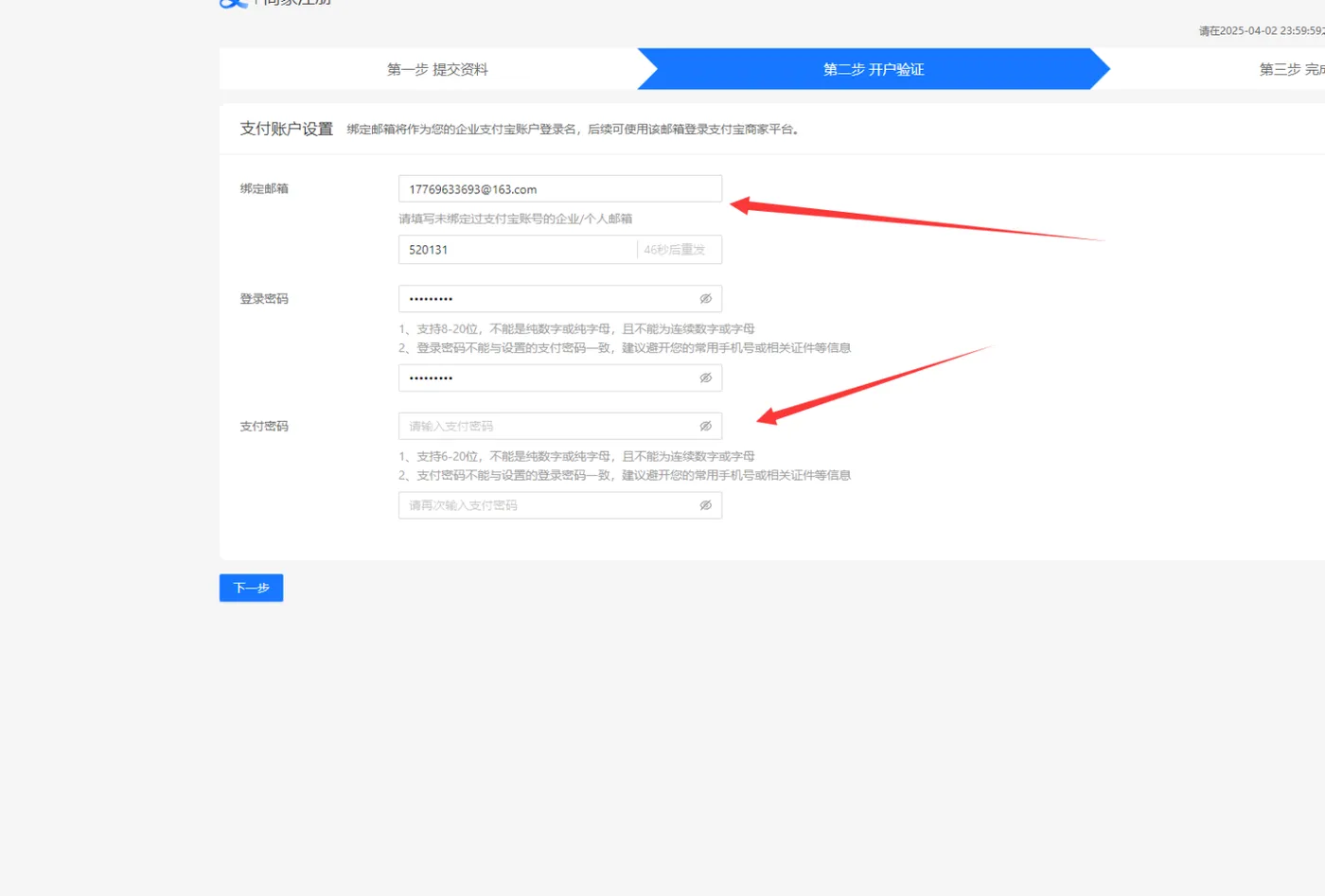The image size is (1325, 896).
Task: Select the 第二步 开户验证 step tab
Action: [874, 69]
